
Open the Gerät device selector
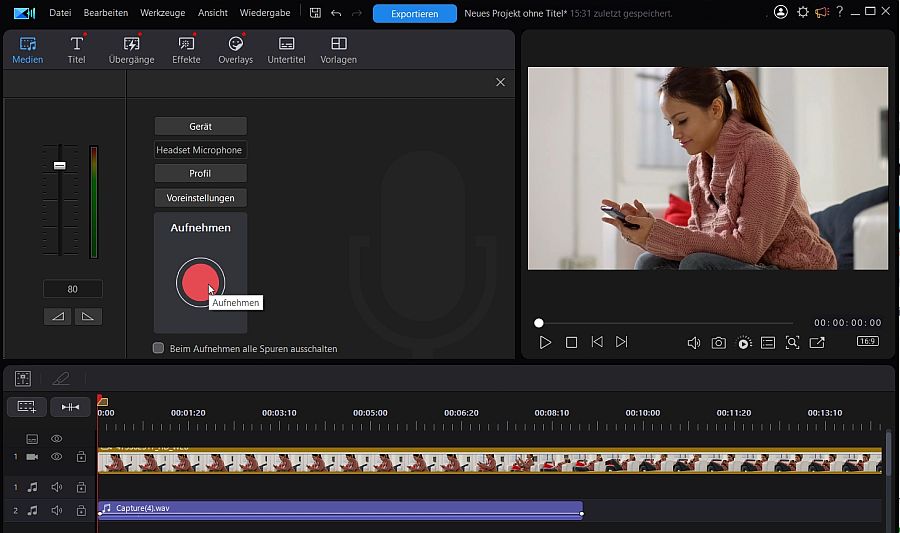coord(200,126)
